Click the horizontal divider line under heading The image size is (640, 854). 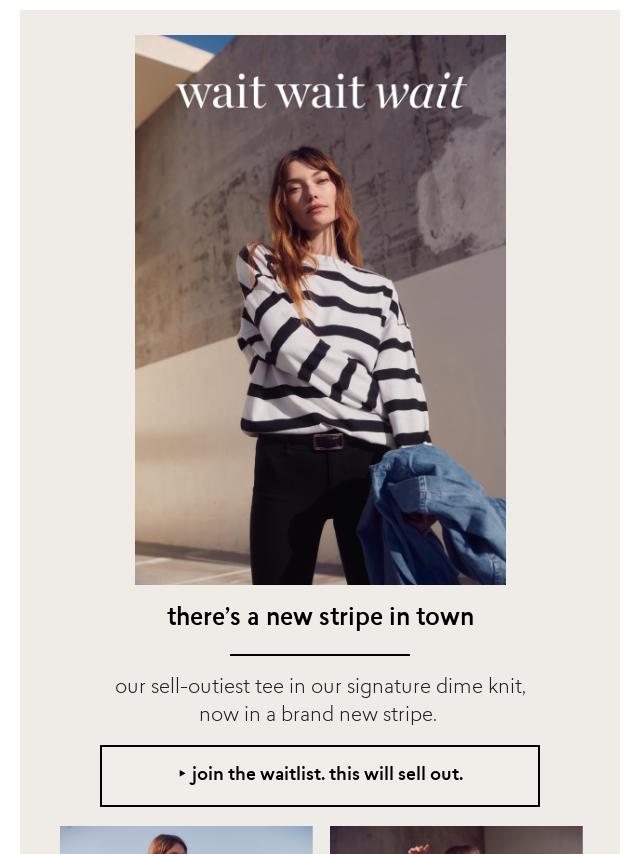320,655
